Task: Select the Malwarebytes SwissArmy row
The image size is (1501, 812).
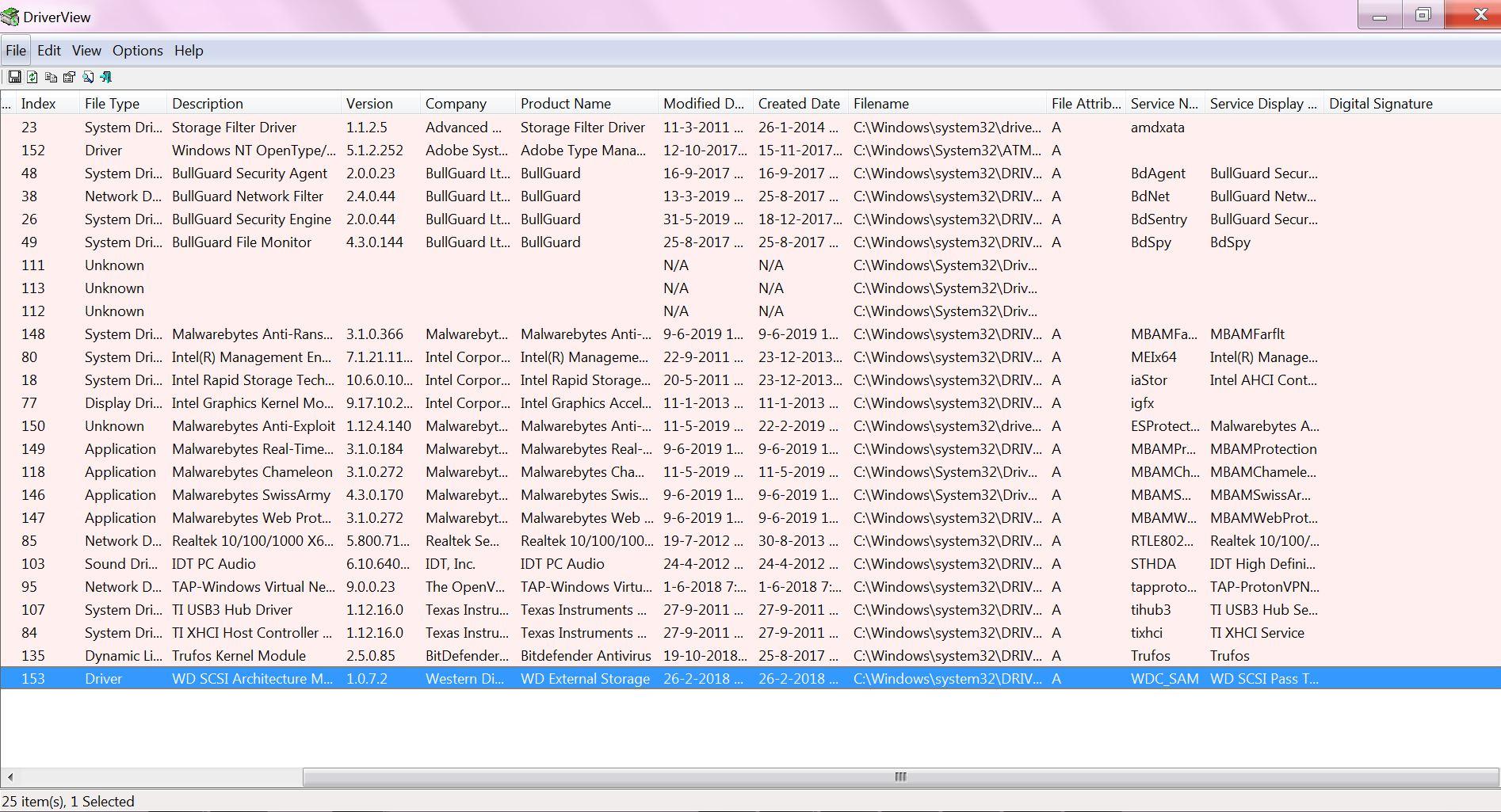Action: coord(750,495)
